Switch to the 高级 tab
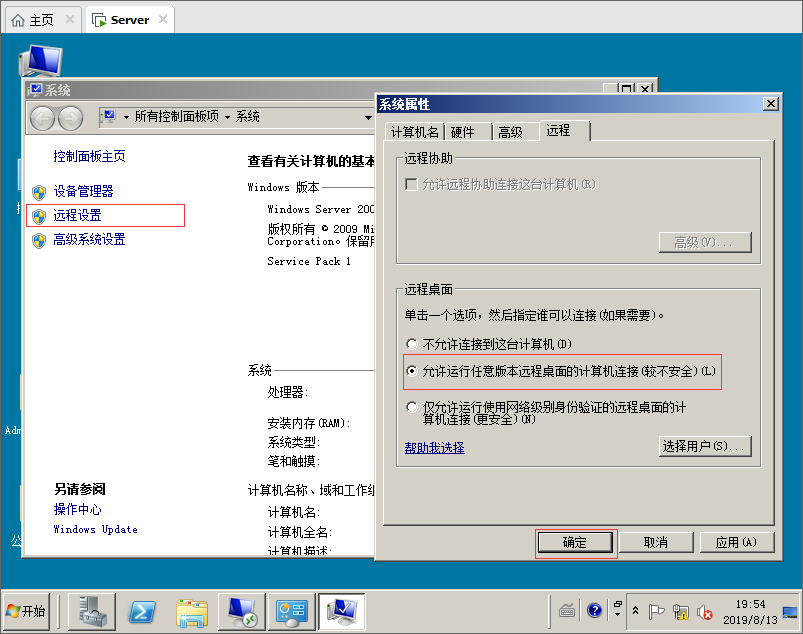Image resolution: width=803 pixels, height=634 pixels. pyautogui.click(x=510, y=132)
